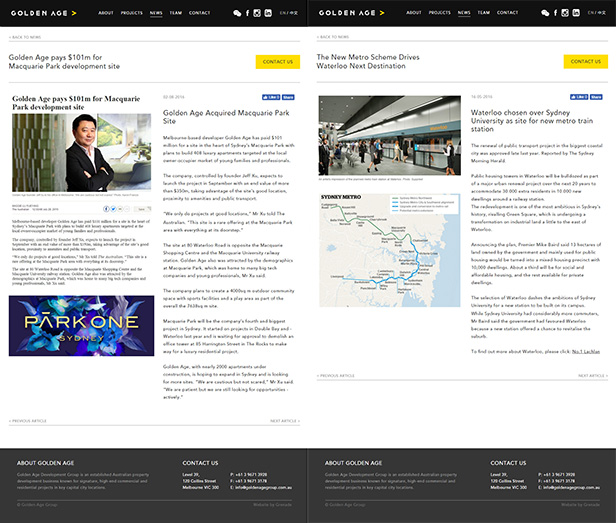Open Instagram icon in left page header

pyautogui.click(x=257, y=13)
